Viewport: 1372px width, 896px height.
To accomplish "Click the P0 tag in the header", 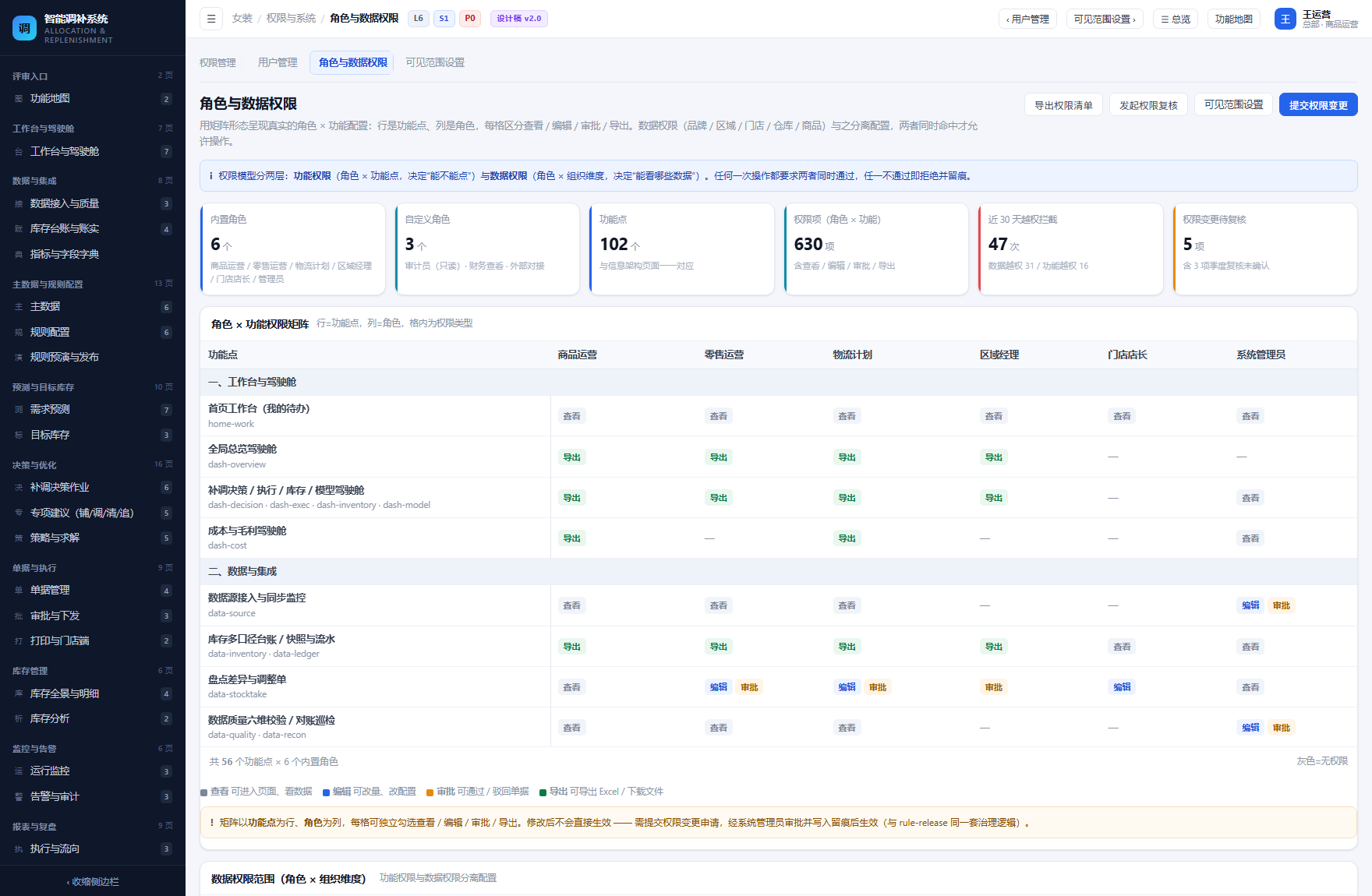I will pyautogui.click(x=470, y=19).
